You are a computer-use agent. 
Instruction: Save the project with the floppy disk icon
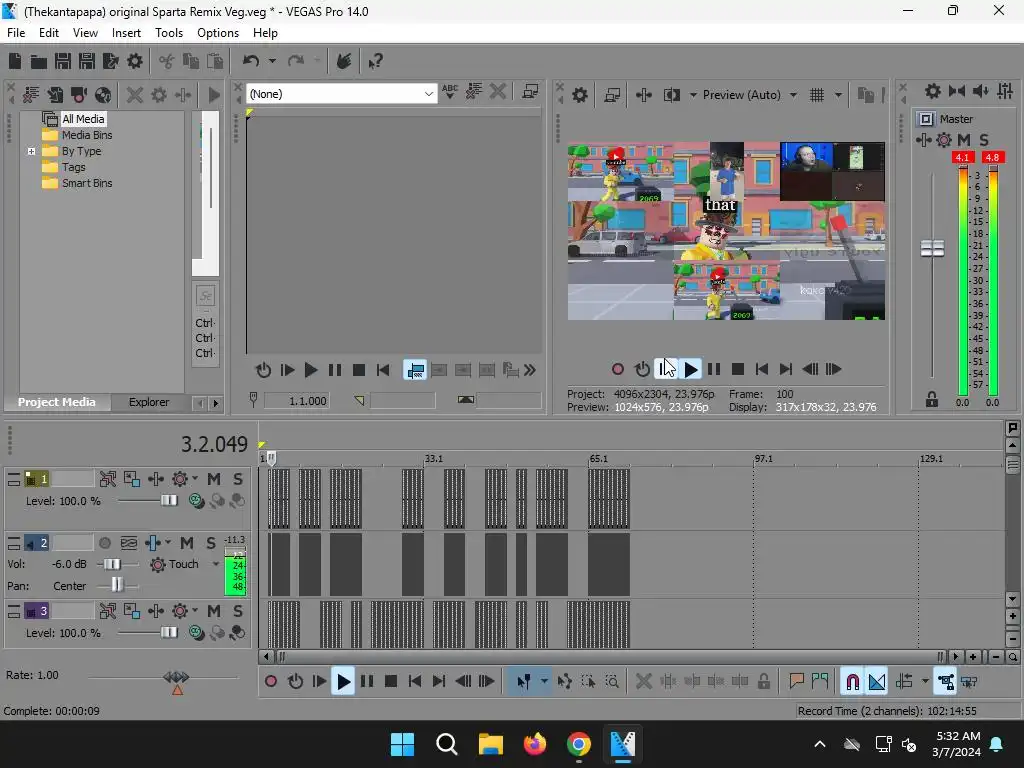click(x=63, y=61)
